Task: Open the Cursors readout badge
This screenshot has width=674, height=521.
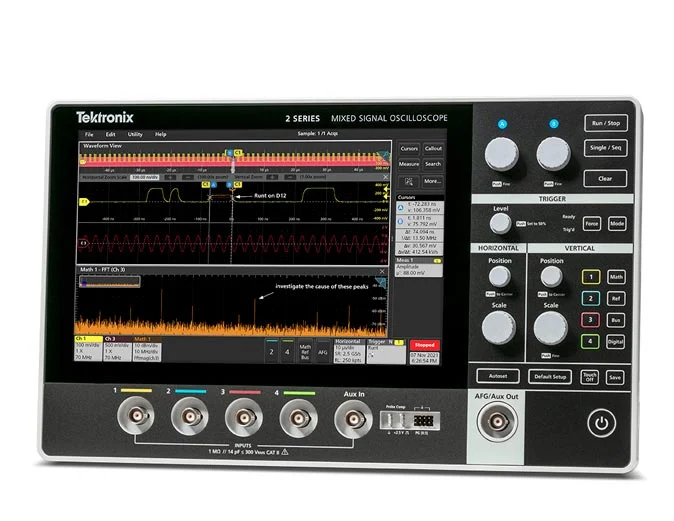Action: pos(419,224)
